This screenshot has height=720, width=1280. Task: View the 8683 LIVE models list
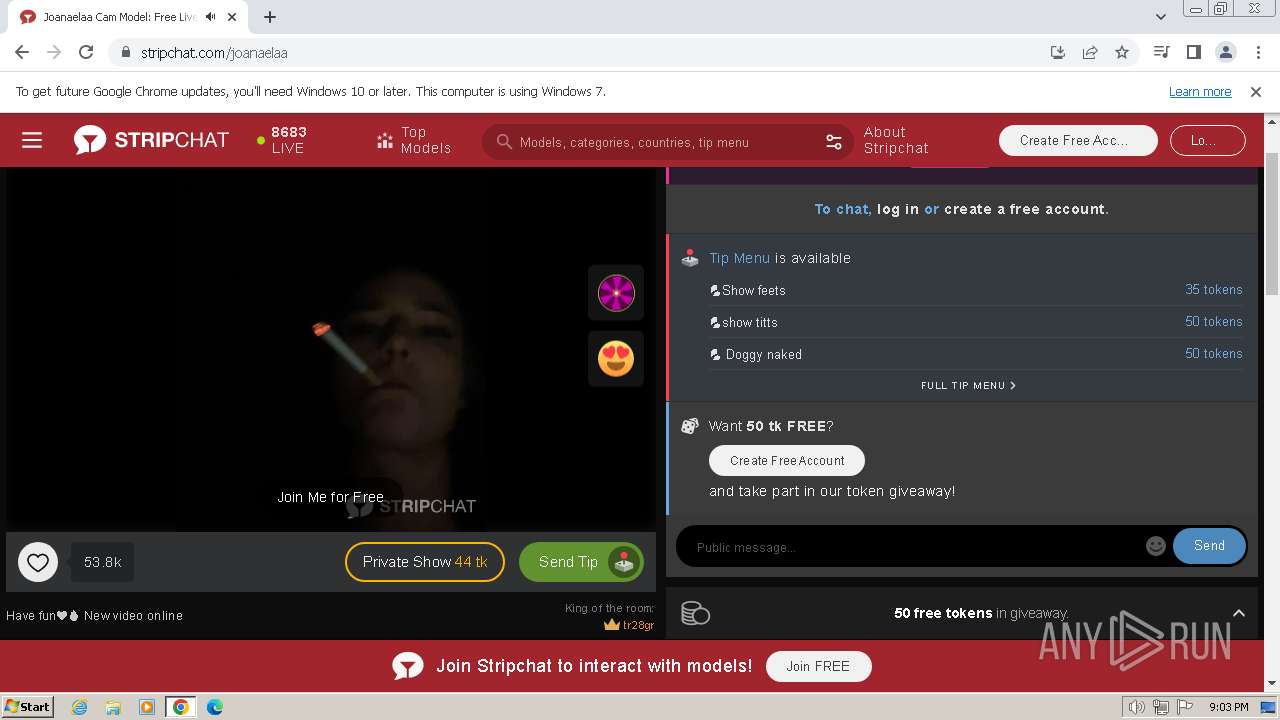(x=282, y=140)
